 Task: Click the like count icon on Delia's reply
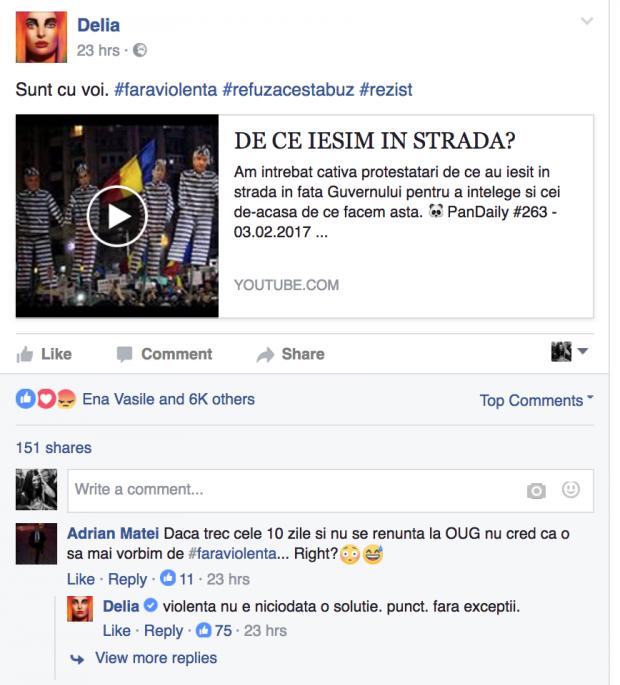204,630
